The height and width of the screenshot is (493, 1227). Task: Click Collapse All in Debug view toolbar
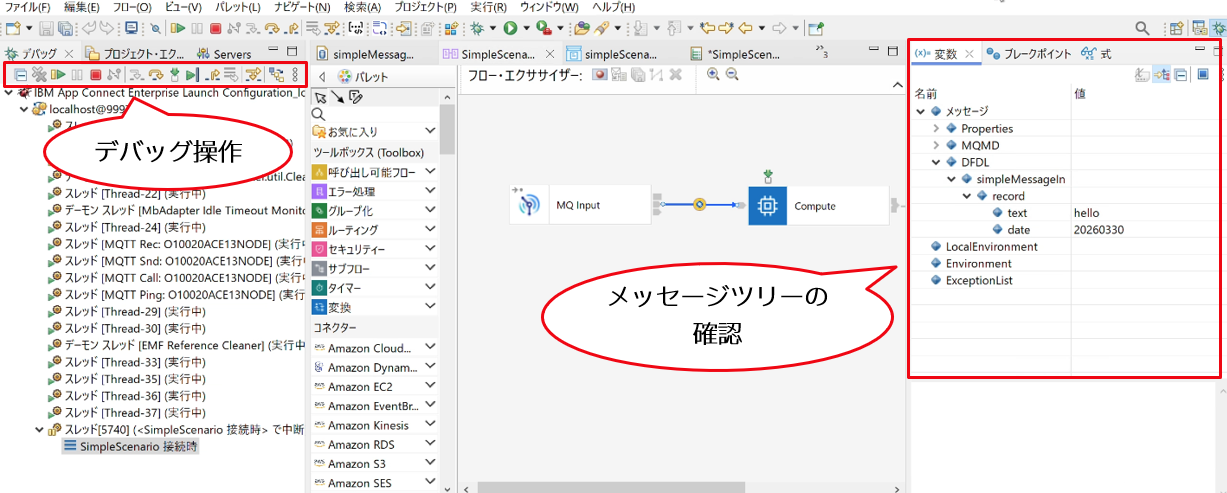click(20, 74)
